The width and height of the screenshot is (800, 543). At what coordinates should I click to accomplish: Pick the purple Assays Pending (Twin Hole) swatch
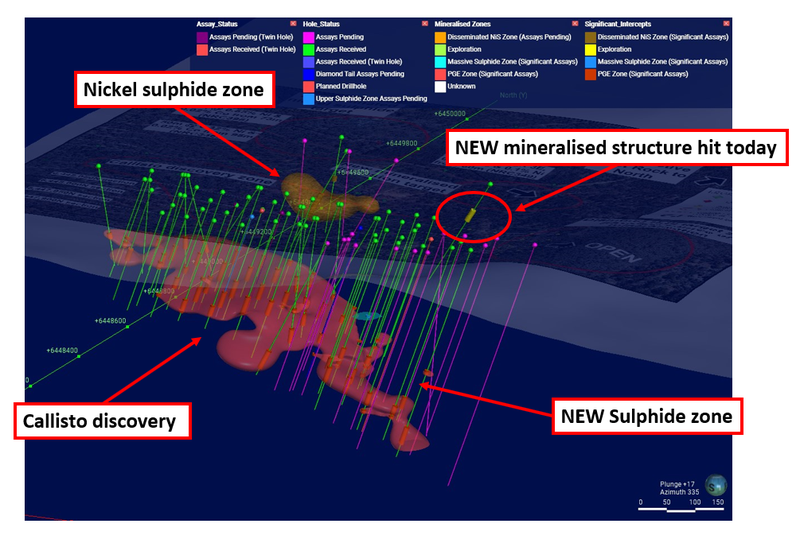(202, 37)
